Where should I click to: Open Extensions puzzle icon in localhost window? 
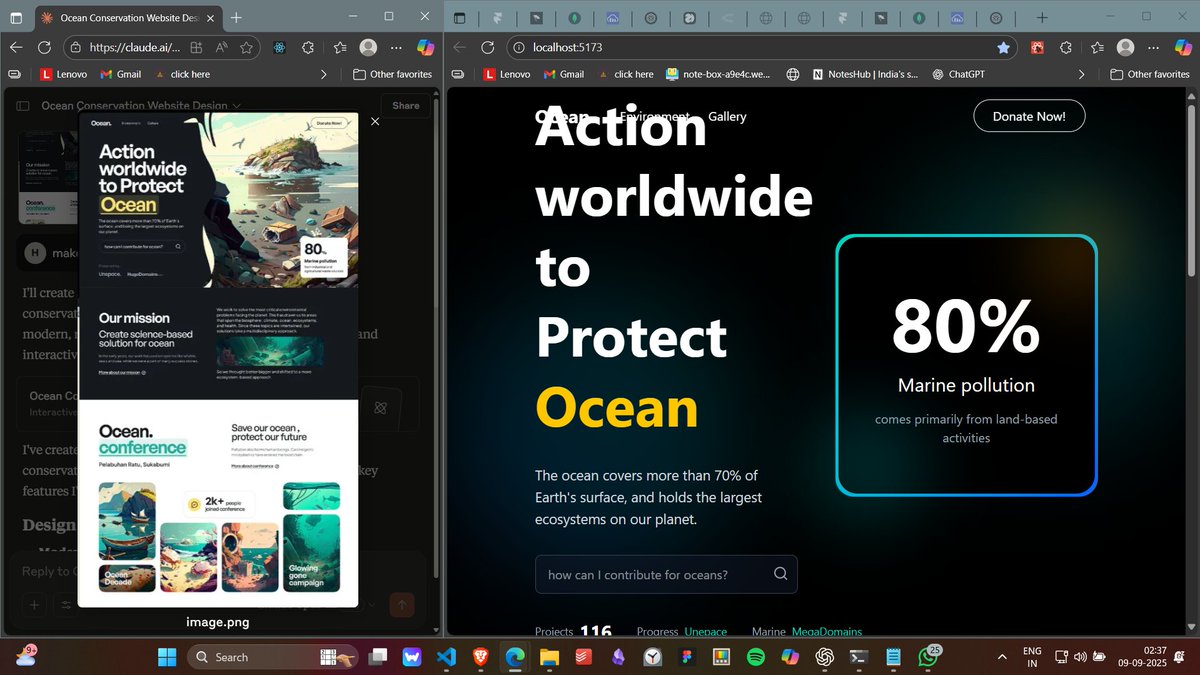[x=1066, y=47]
